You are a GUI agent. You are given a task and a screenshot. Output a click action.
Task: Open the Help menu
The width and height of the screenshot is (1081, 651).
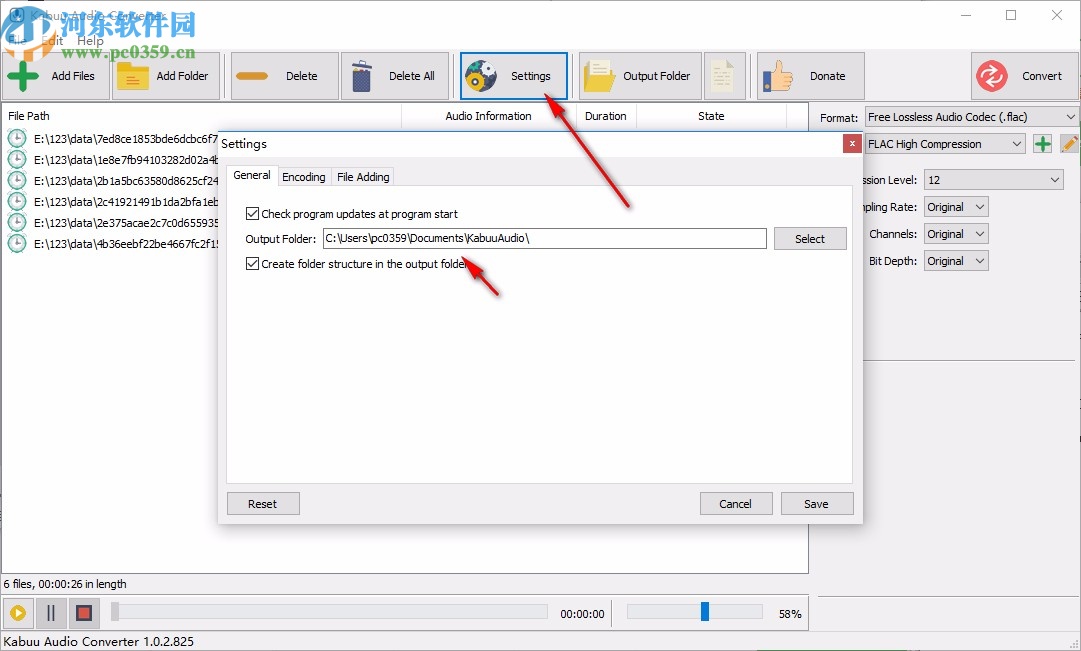[90, 41]
